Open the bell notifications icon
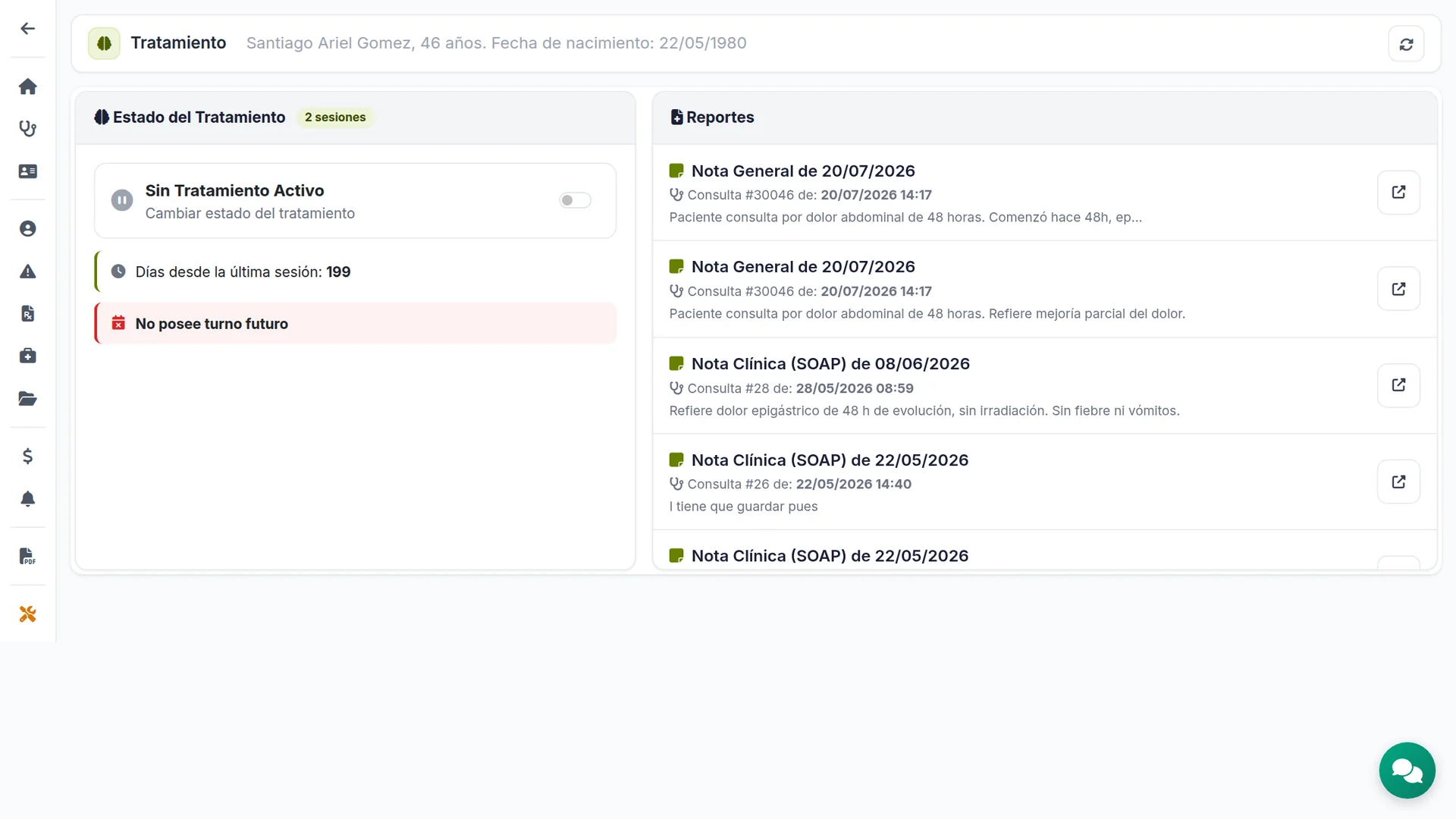 tap(28, 498)
